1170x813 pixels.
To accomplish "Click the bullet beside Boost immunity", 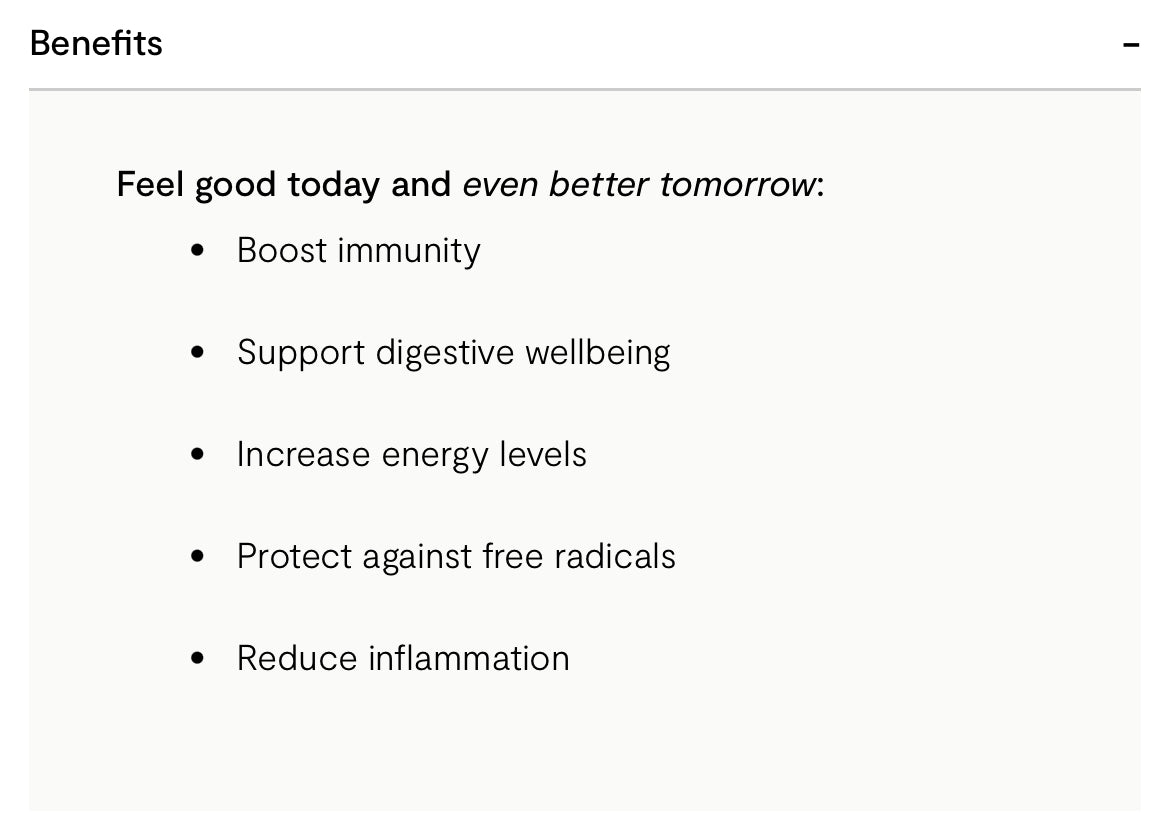I will click(197, 250).
